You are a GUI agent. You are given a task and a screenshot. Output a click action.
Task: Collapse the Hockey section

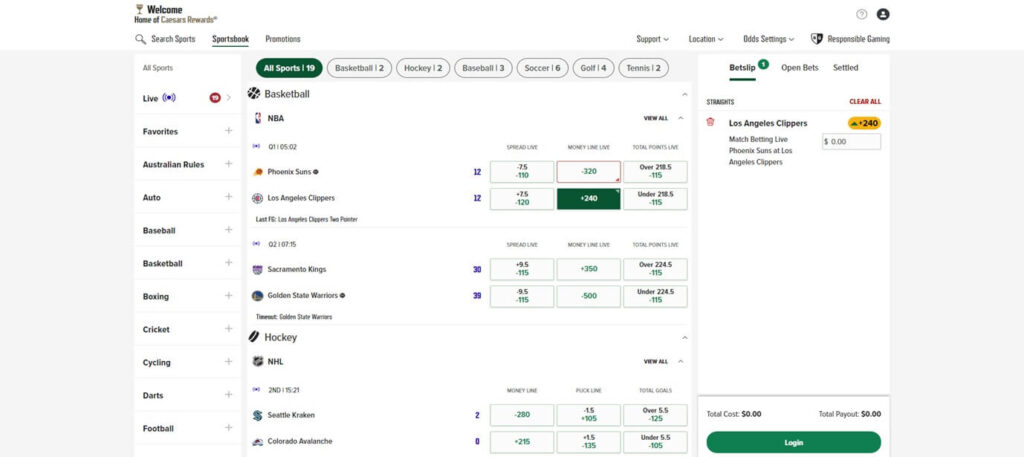[684, 338]
